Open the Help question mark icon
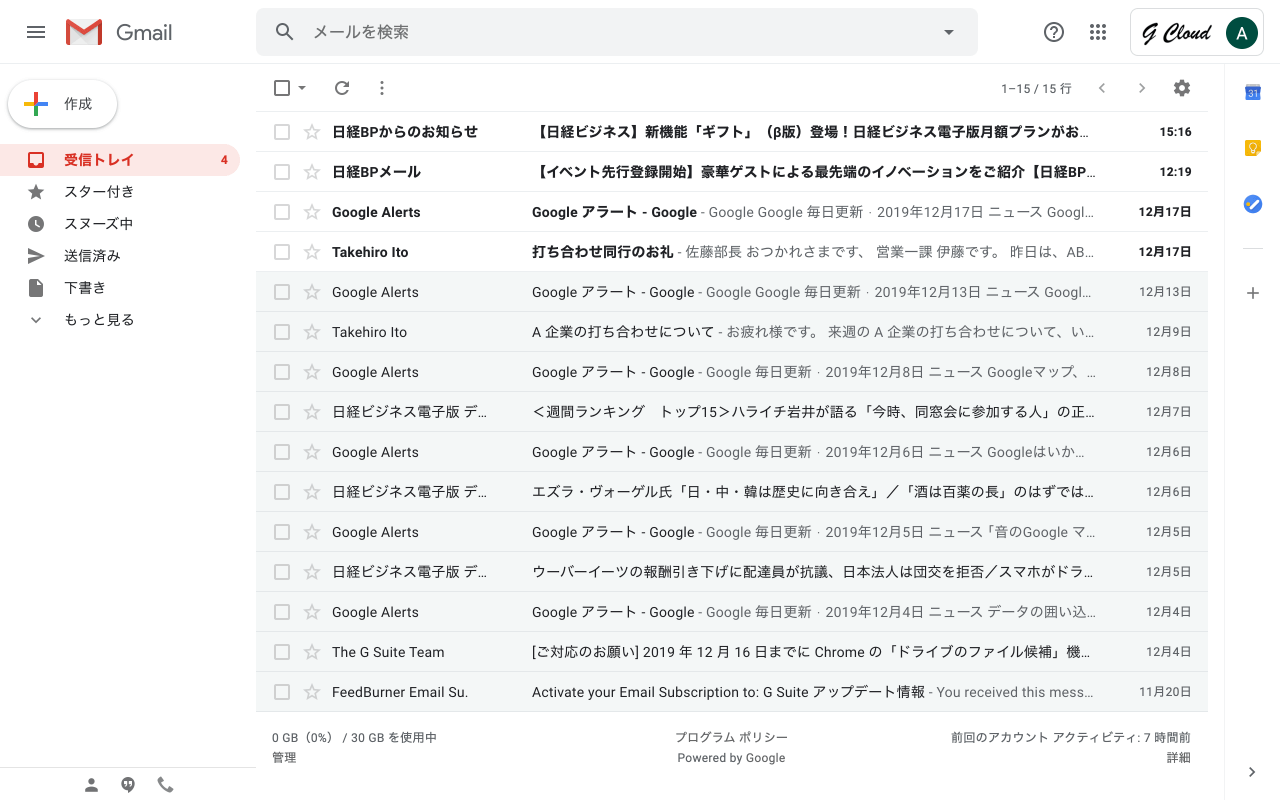This screenshot has width=1280, height=800. (1054, 32)
